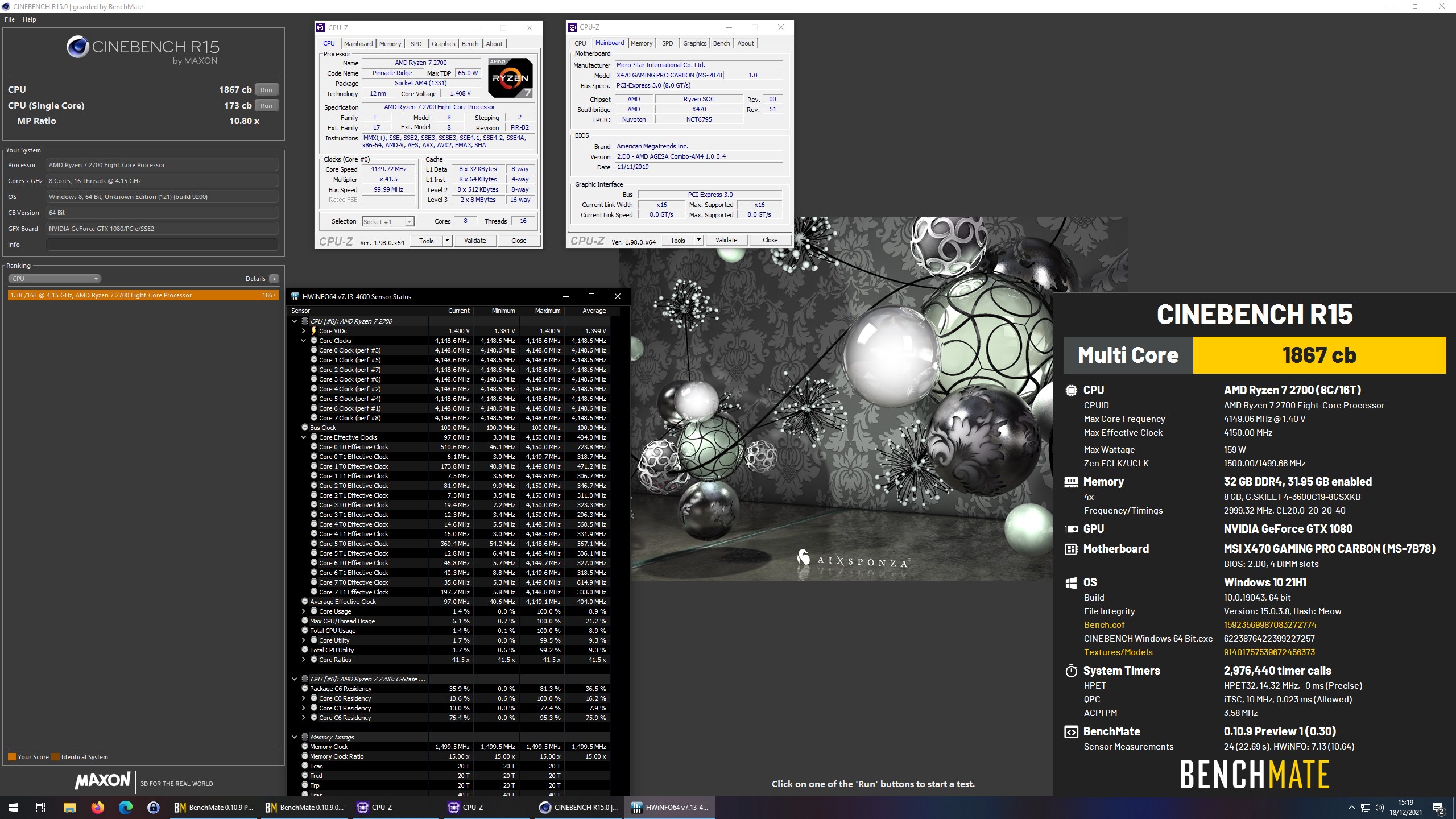Open the Windows Start menu
Viewport: 1456px width, 819px height.
(x=14, y=808)
